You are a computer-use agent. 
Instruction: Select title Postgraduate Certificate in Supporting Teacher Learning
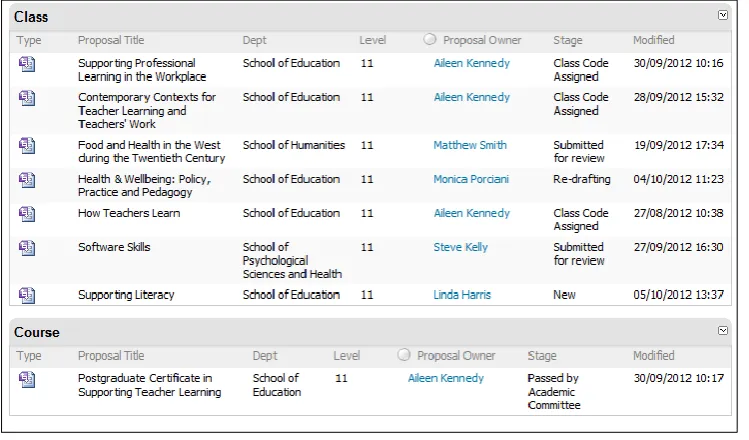150,386
